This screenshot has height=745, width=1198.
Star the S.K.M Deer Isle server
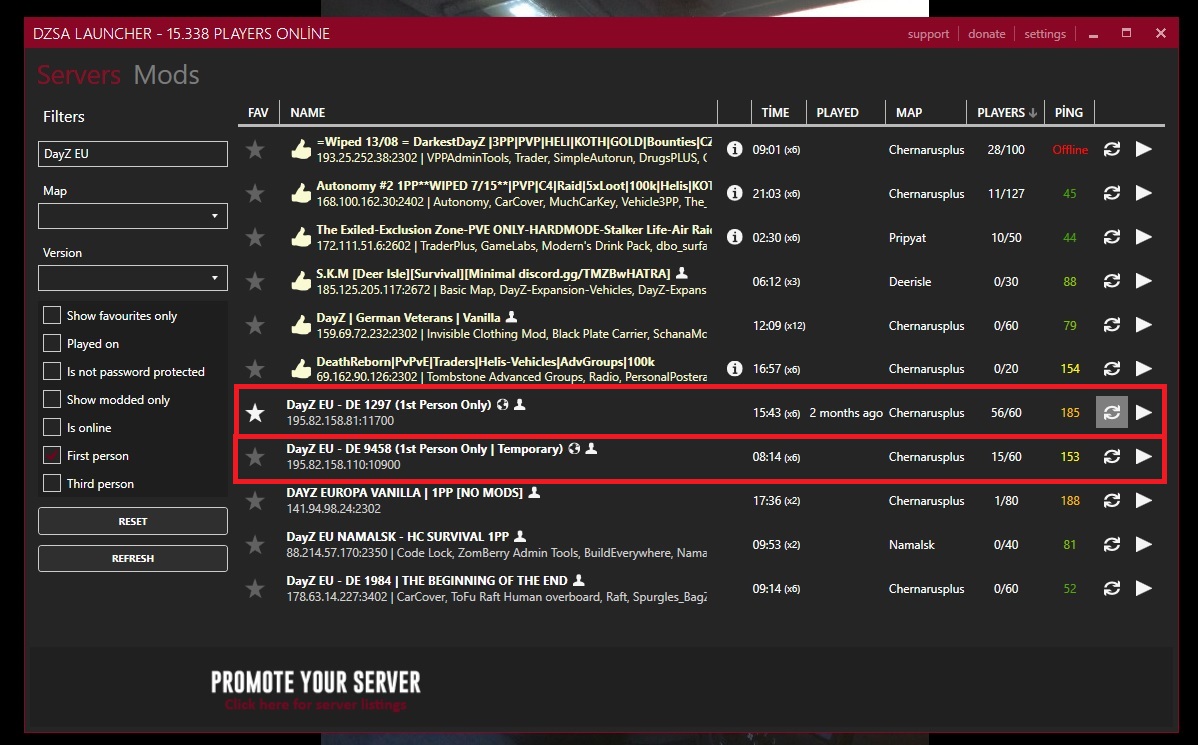[255, 282]
